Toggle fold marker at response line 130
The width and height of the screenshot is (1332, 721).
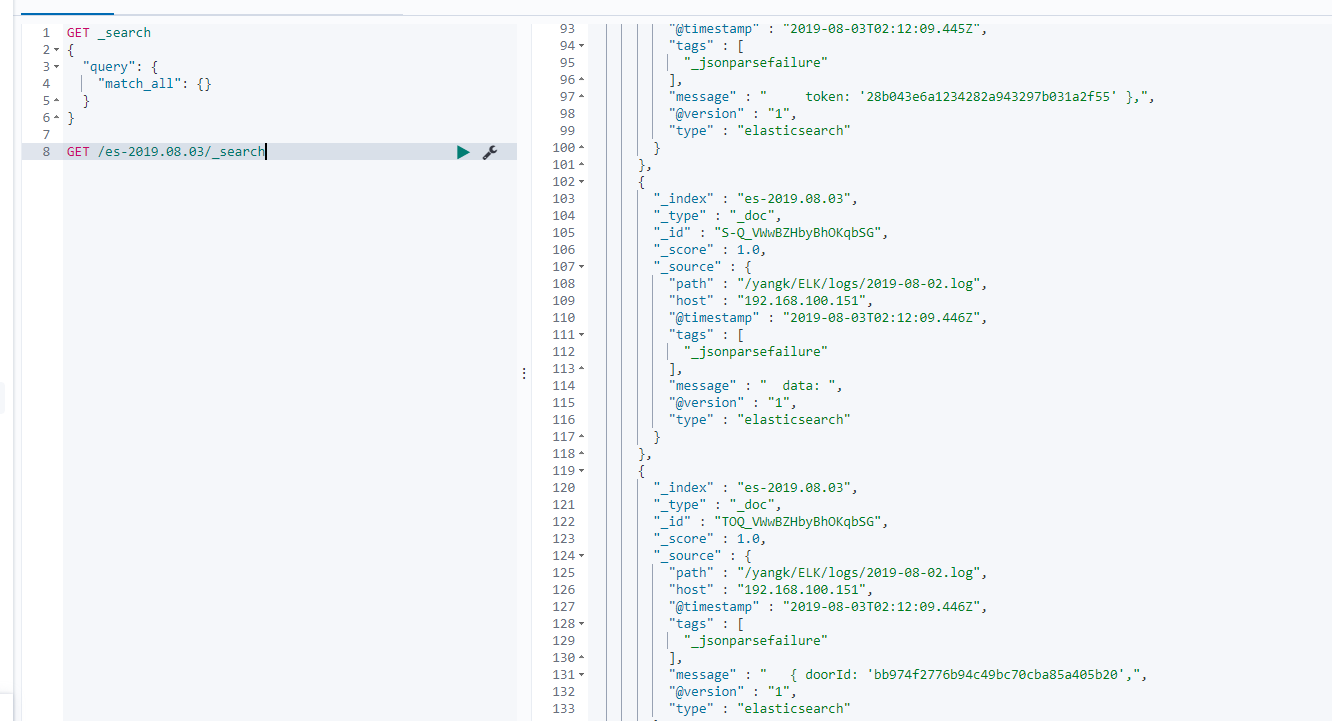pos(582,657)
